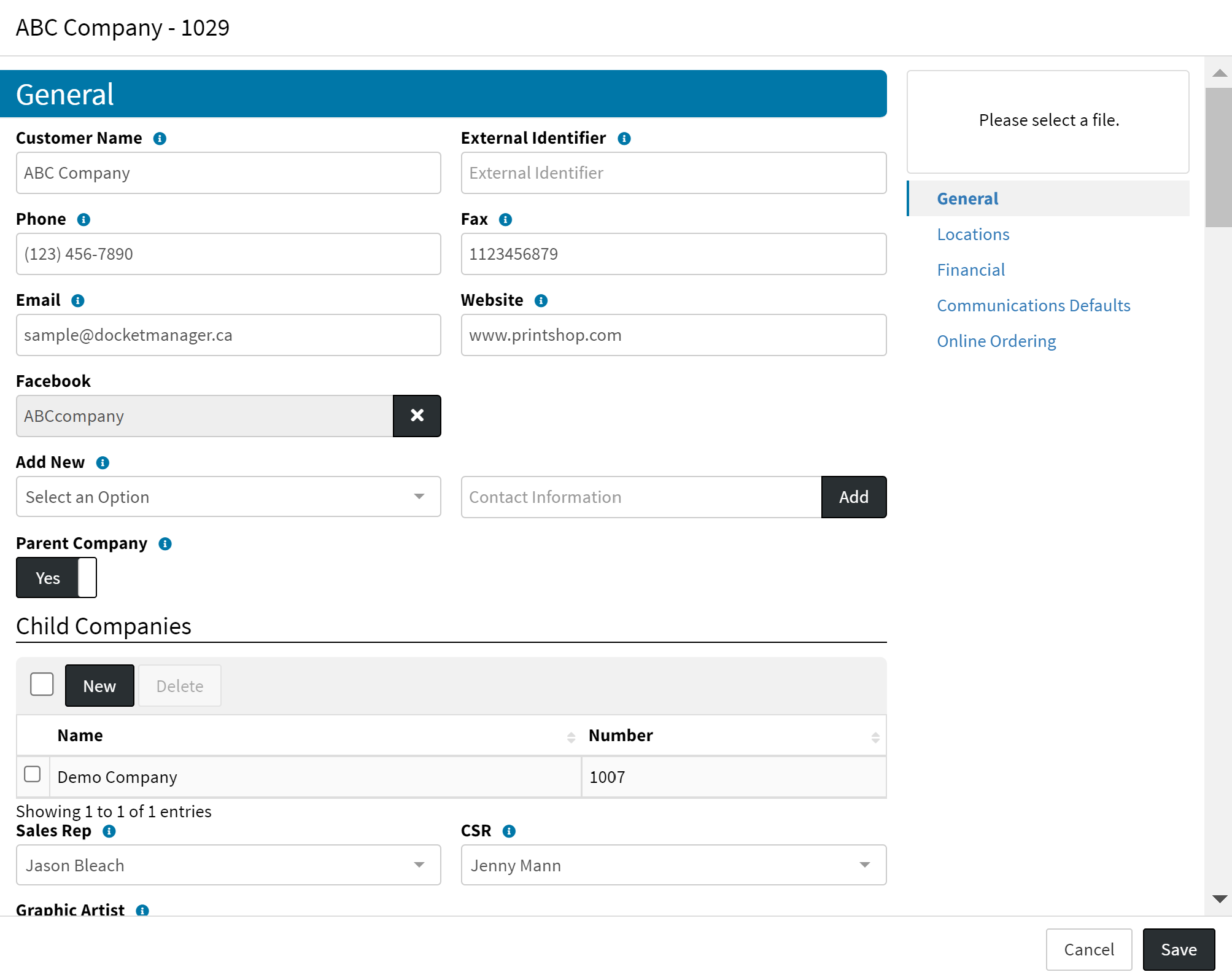
Task: Tick select-all checkbox in Child Companies toolbar
Action: (x=42, y=684)
